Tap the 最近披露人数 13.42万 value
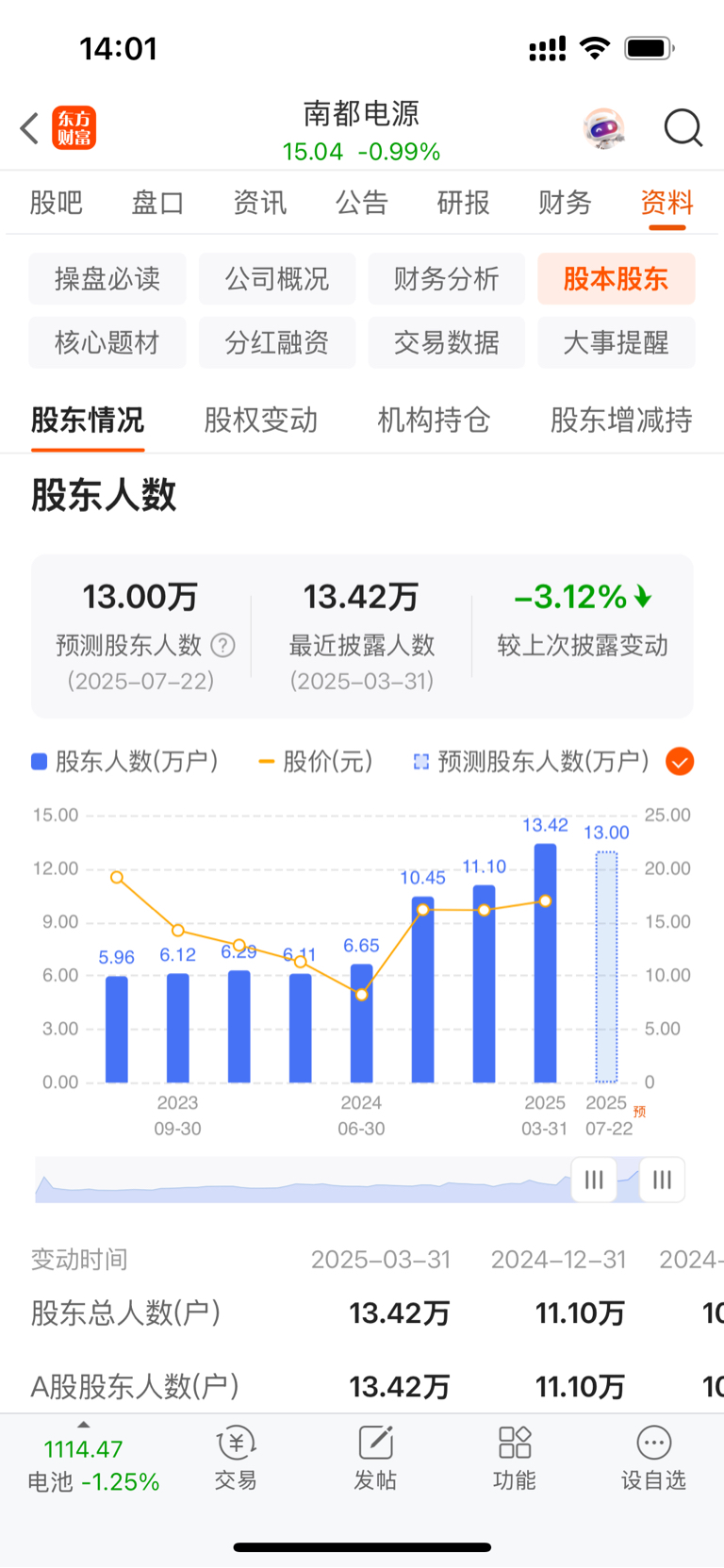 [x=361, y=597]
